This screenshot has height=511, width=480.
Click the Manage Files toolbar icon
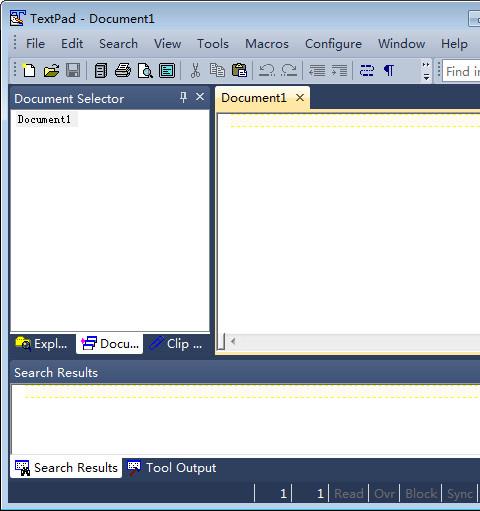click(101, 71)
